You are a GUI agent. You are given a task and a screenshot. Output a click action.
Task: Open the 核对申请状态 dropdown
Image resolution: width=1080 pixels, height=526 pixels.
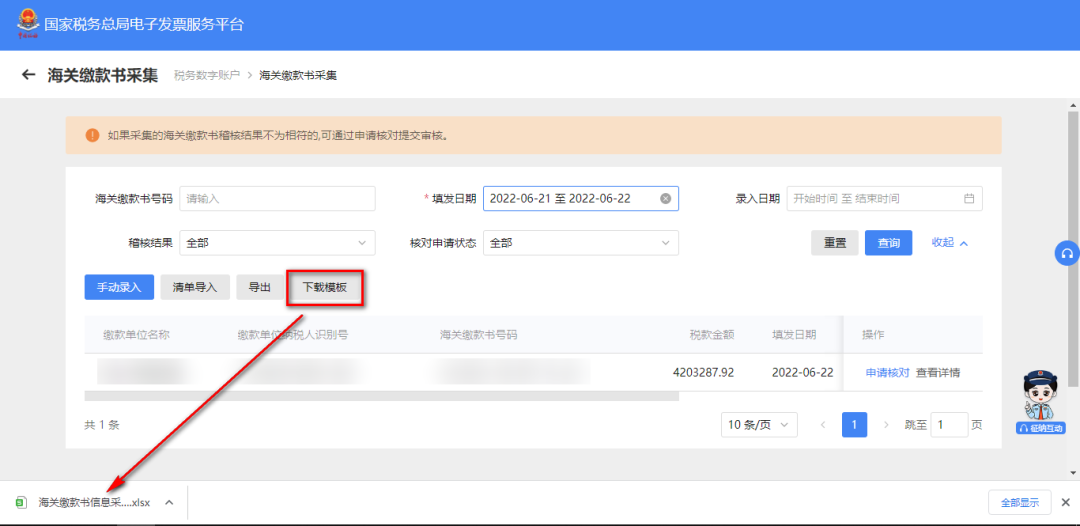coord(581,242)
